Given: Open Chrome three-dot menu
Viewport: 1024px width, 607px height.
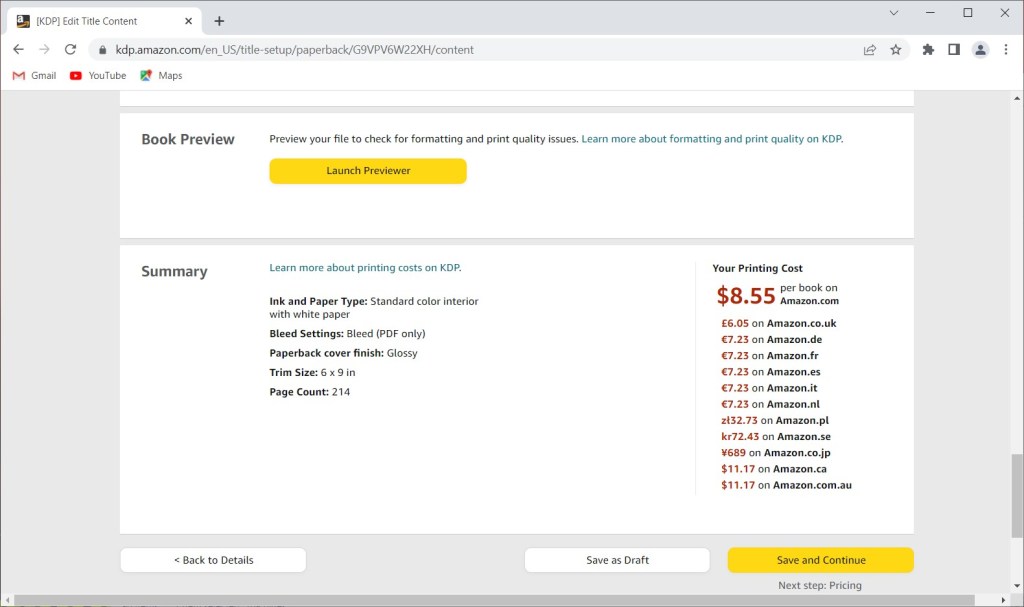Looking at the screenshot, I should pos(1006,49).
